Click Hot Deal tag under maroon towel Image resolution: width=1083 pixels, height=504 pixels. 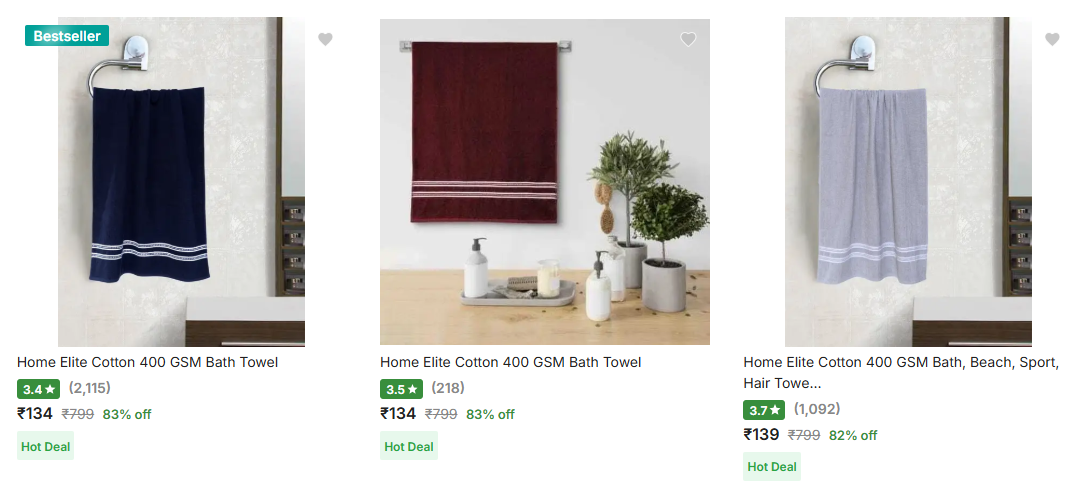point(408,446)
